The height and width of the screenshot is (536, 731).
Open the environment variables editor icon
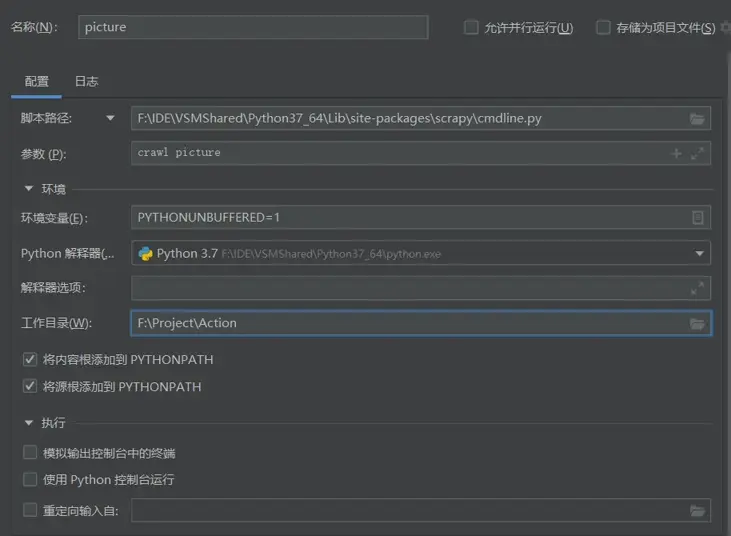coord(697,218)
